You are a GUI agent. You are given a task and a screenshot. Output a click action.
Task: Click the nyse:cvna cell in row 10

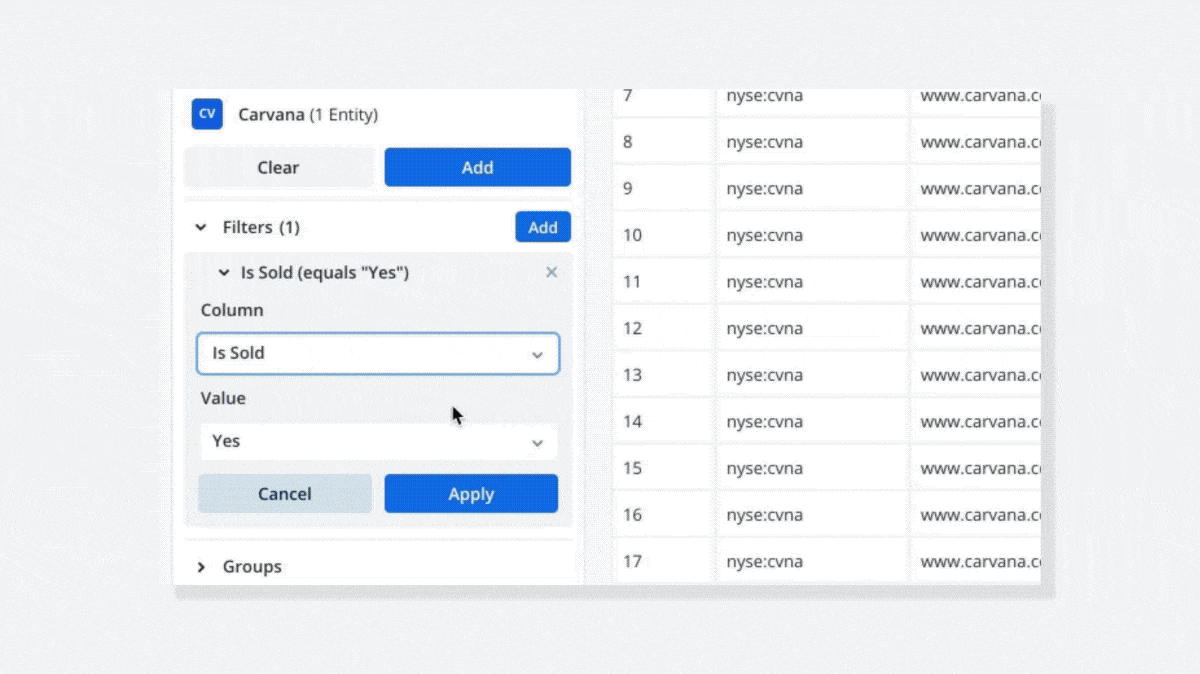pyautogui.click(x=811, y=235)
